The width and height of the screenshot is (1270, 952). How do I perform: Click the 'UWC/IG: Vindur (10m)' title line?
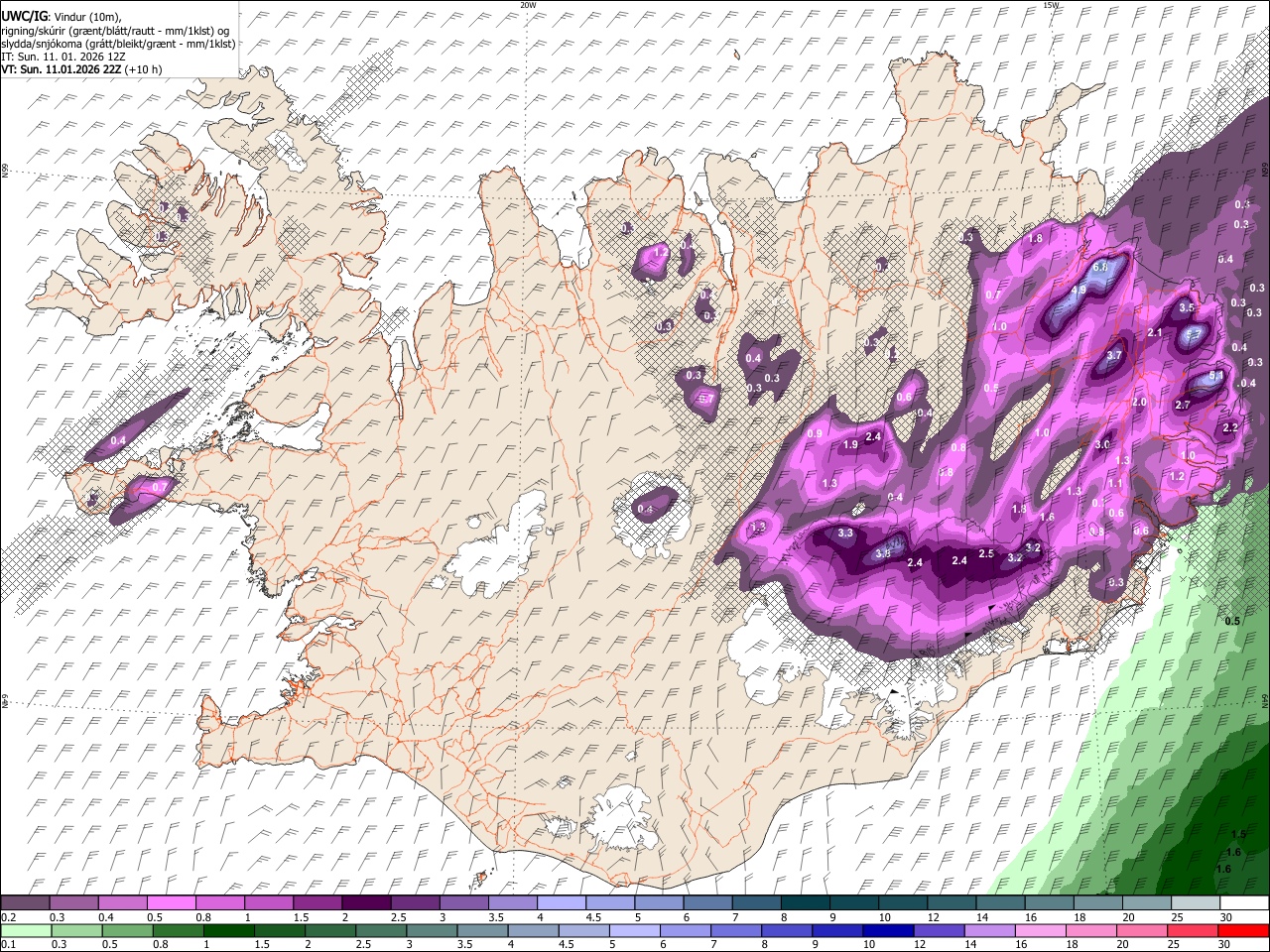click(62, 16)
